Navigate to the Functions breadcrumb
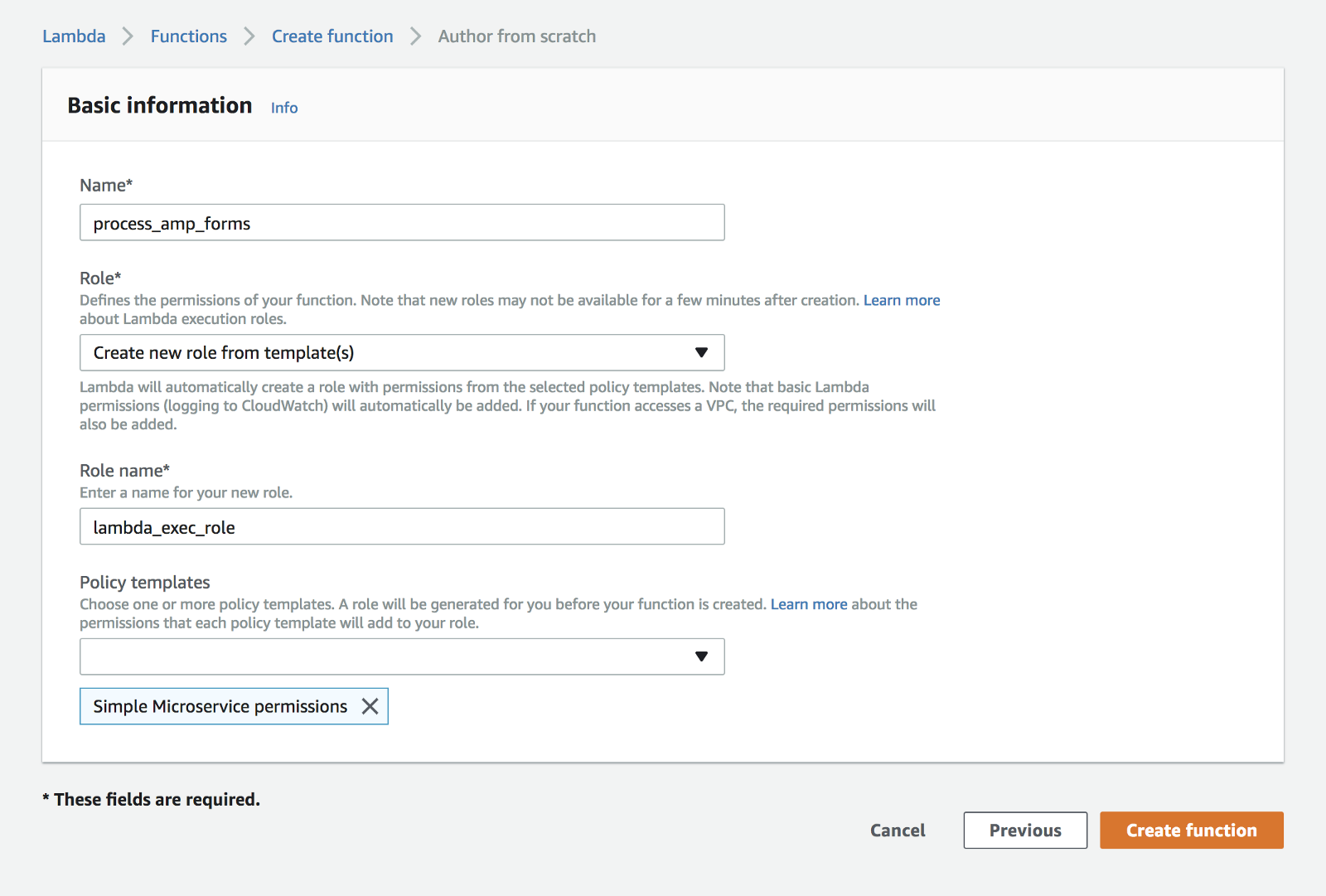Viewport: 1326px width, 896px height. point(188,36)
